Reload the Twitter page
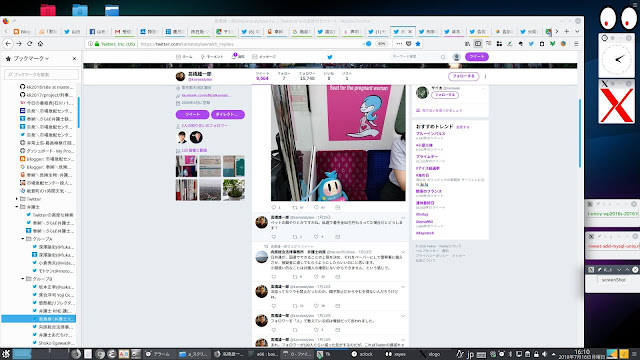640x360 pixels. point(29,44)
